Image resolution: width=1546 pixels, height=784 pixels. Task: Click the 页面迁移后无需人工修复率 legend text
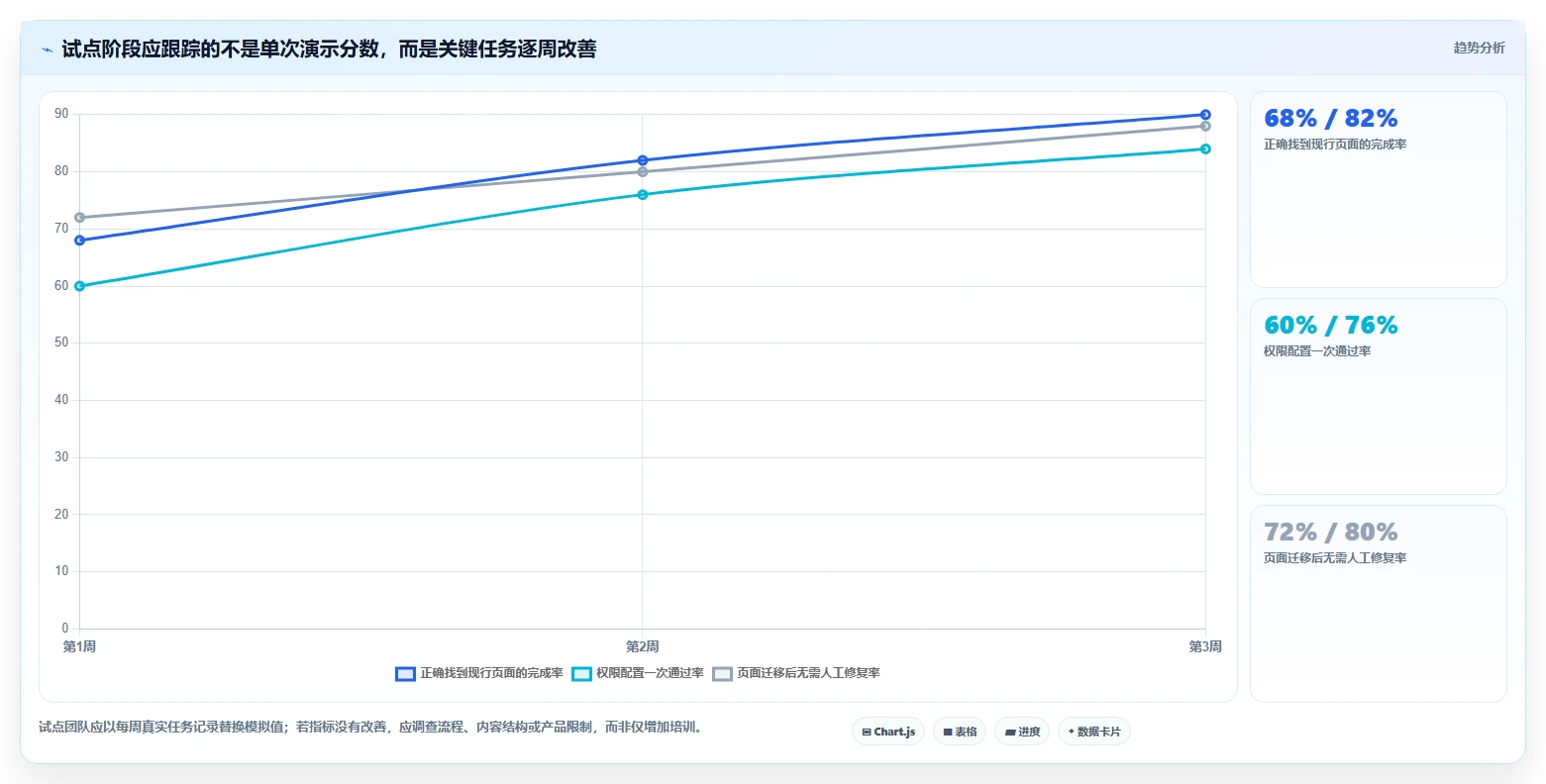point(808,673)
